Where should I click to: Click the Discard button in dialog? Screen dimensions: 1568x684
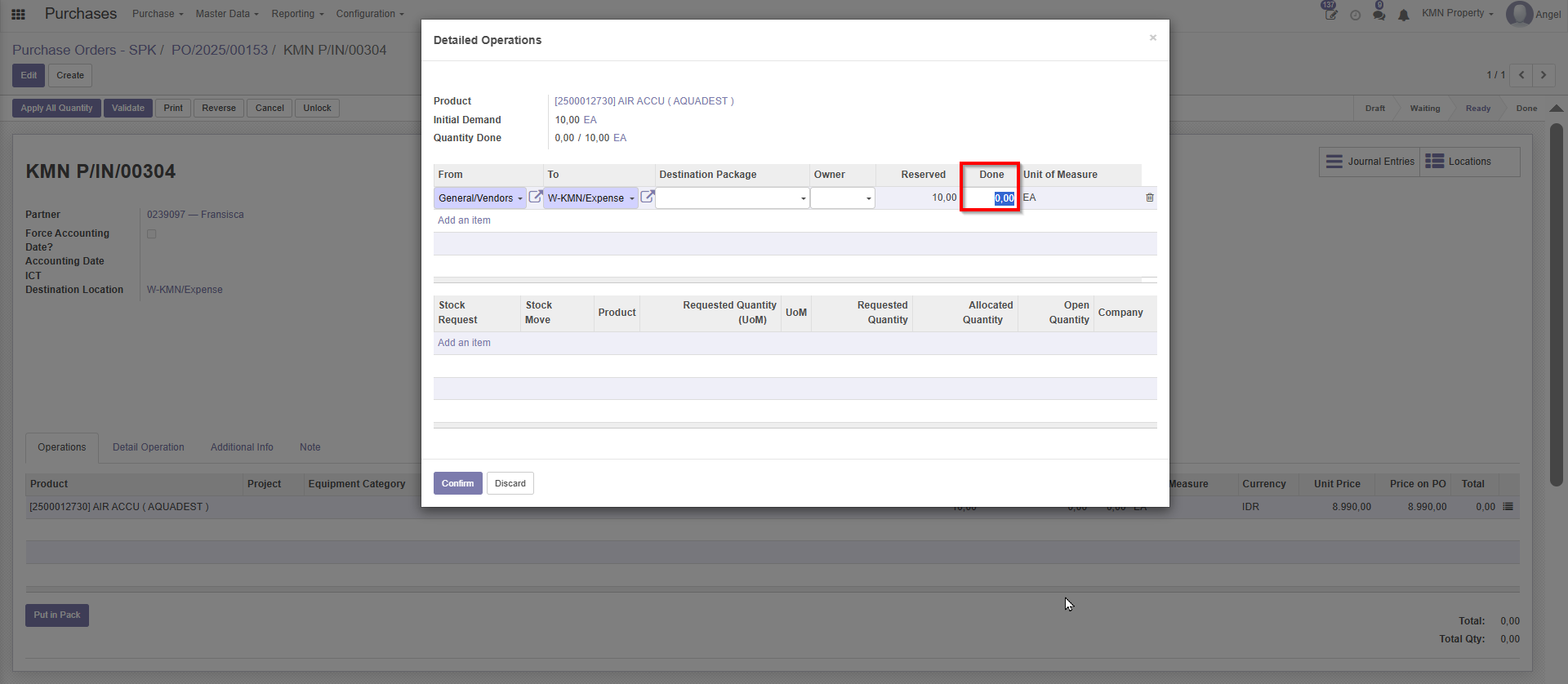510,483
